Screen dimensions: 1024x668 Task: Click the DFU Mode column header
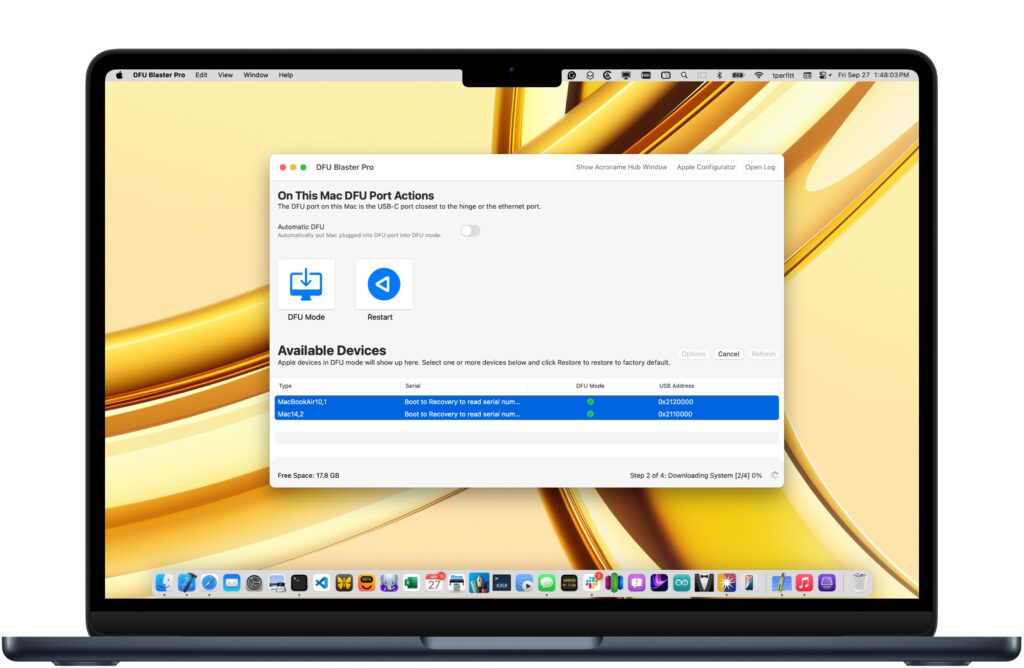[590, 386]
